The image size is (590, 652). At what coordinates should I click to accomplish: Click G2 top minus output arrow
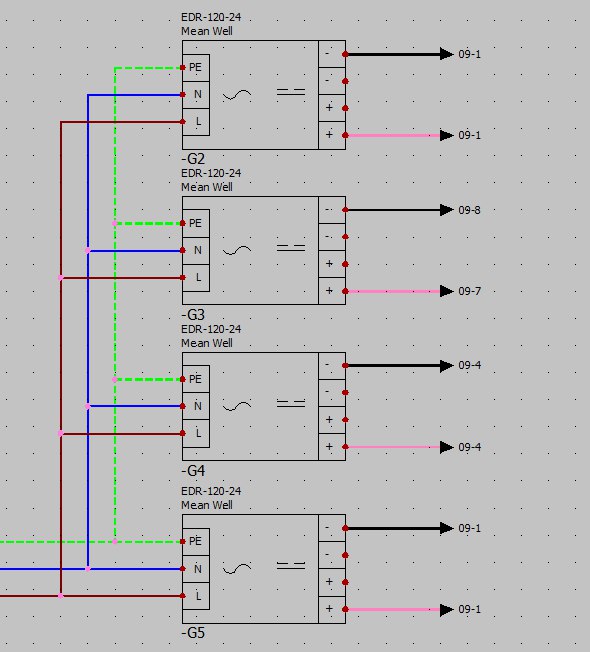coord(447,54)
